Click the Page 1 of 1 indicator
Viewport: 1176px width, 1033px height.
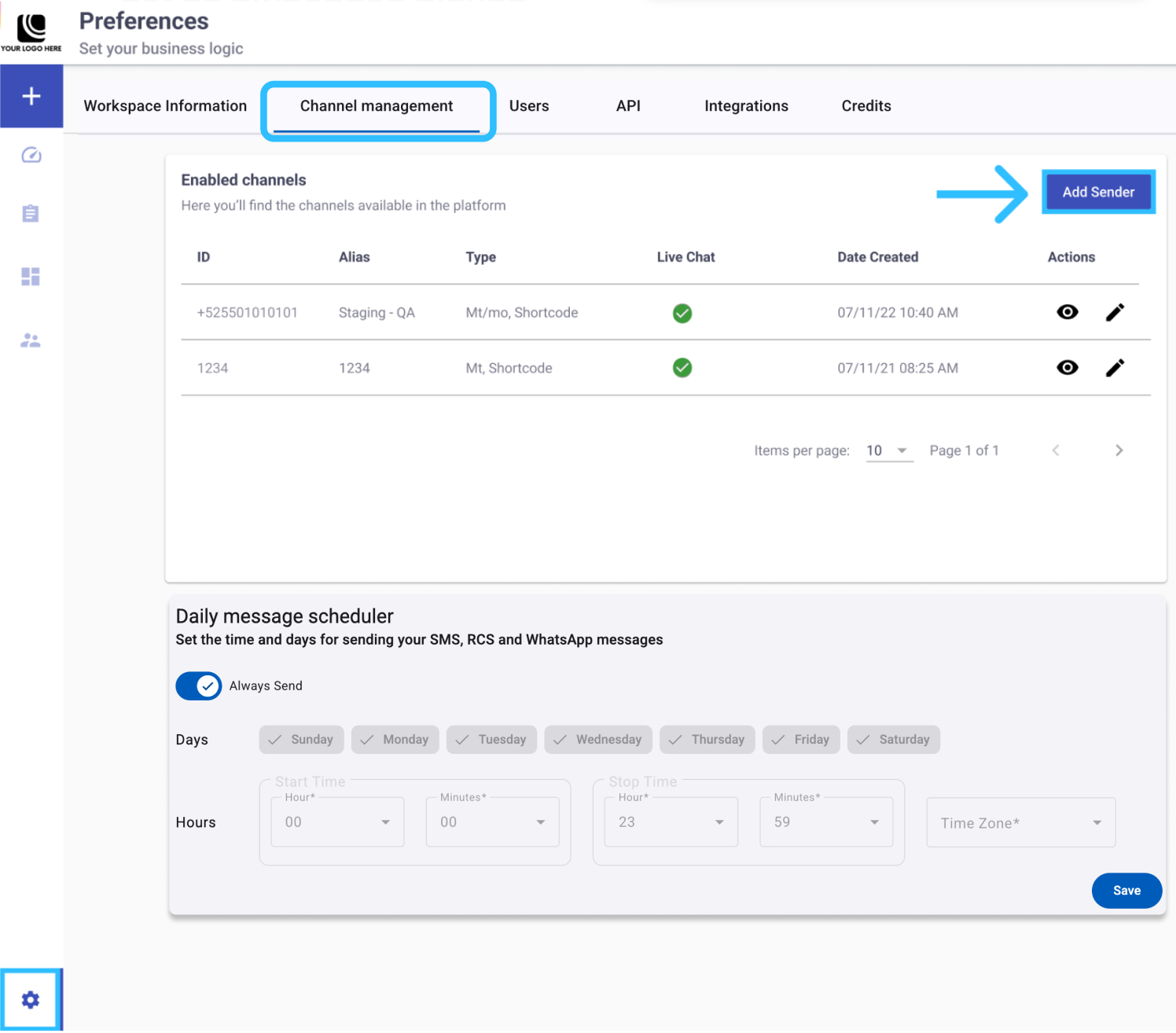[964, 450]
